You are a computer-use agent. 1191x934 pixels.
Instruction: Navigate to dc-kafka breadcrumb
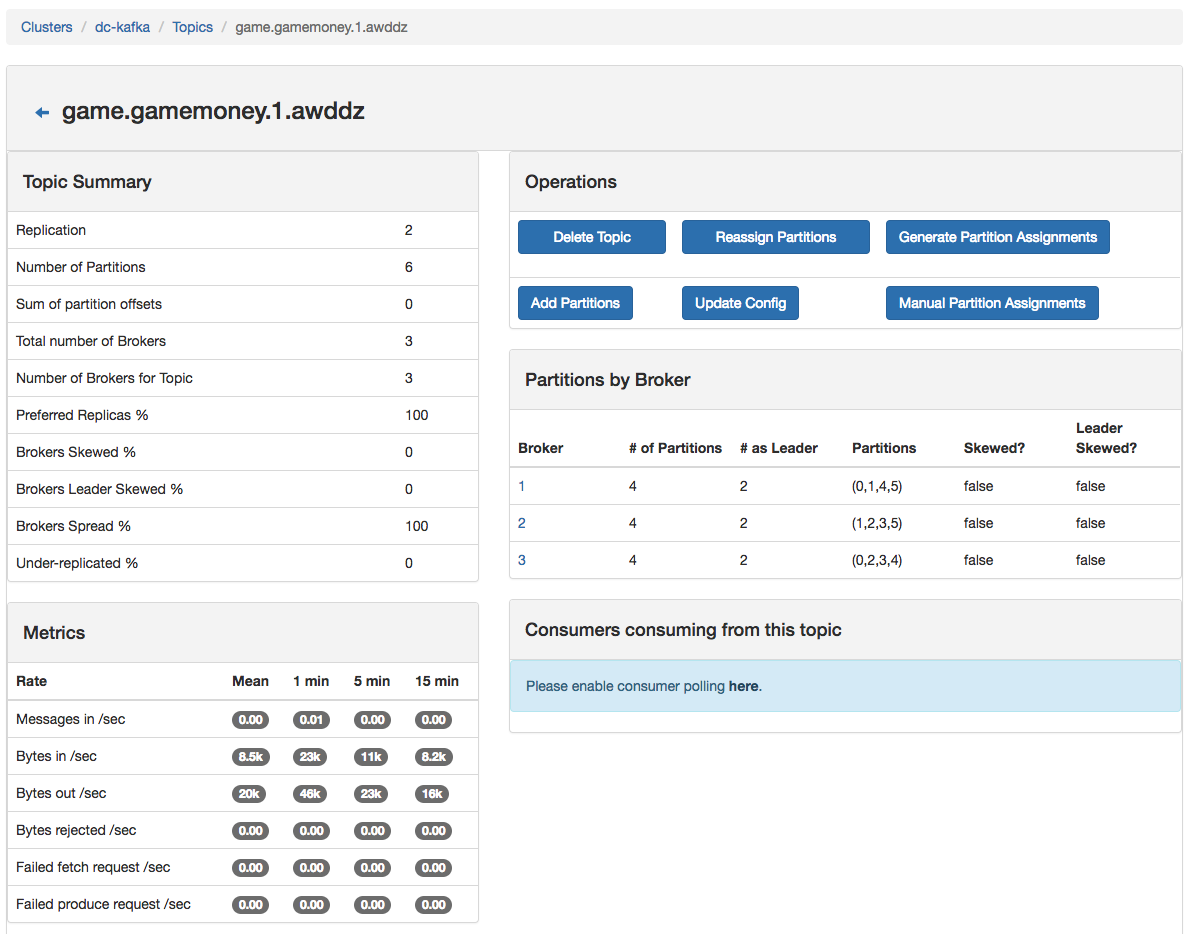click(122, 27)
